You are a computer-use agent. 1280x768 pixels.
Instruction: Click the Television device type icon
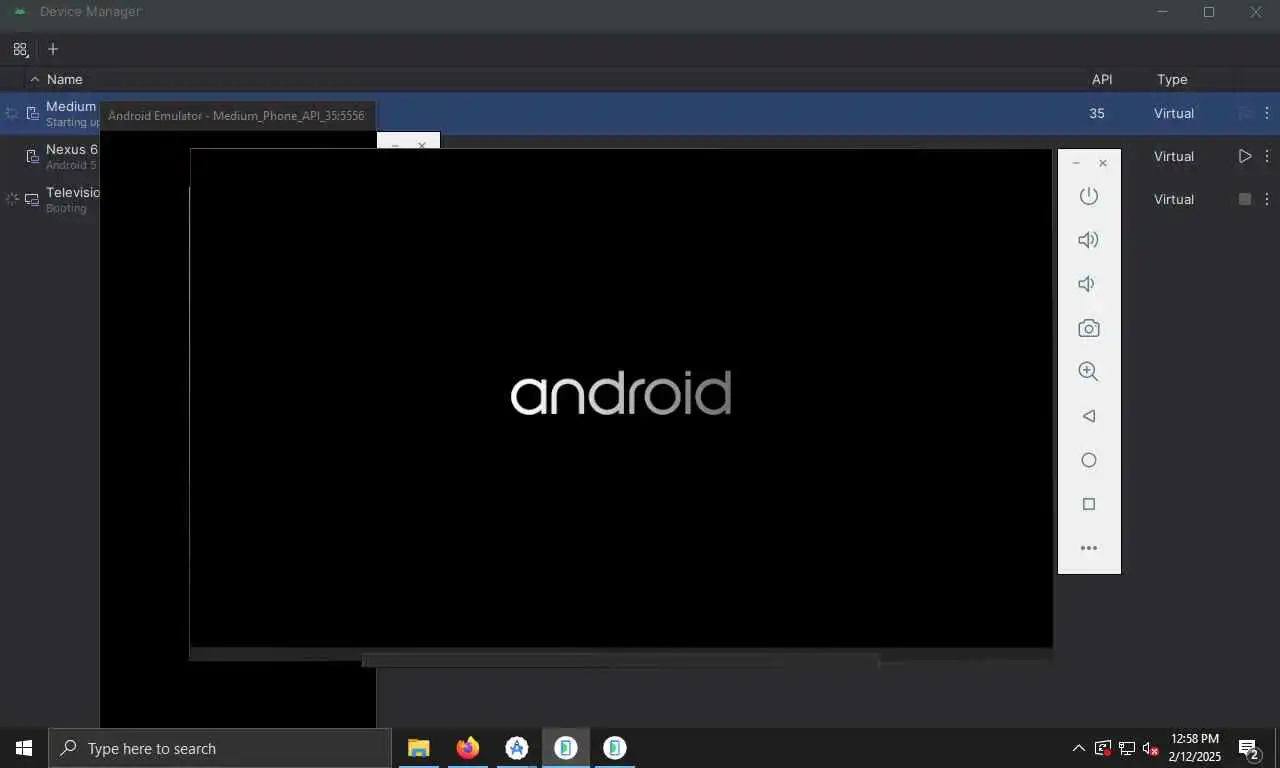(32, 199)
